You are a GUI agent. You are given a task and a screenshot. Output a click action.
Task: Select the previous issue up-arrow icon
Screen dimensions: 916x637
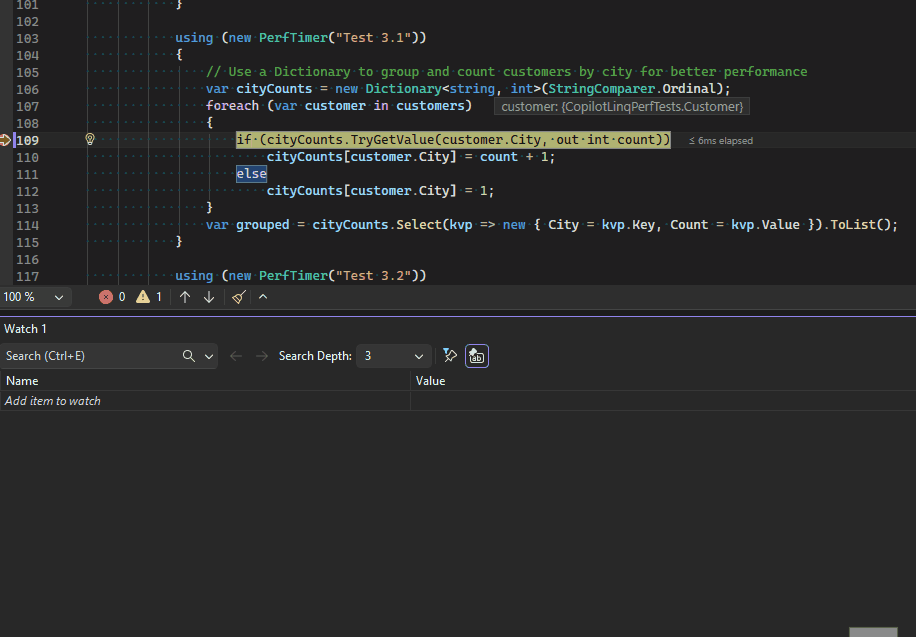185,296
